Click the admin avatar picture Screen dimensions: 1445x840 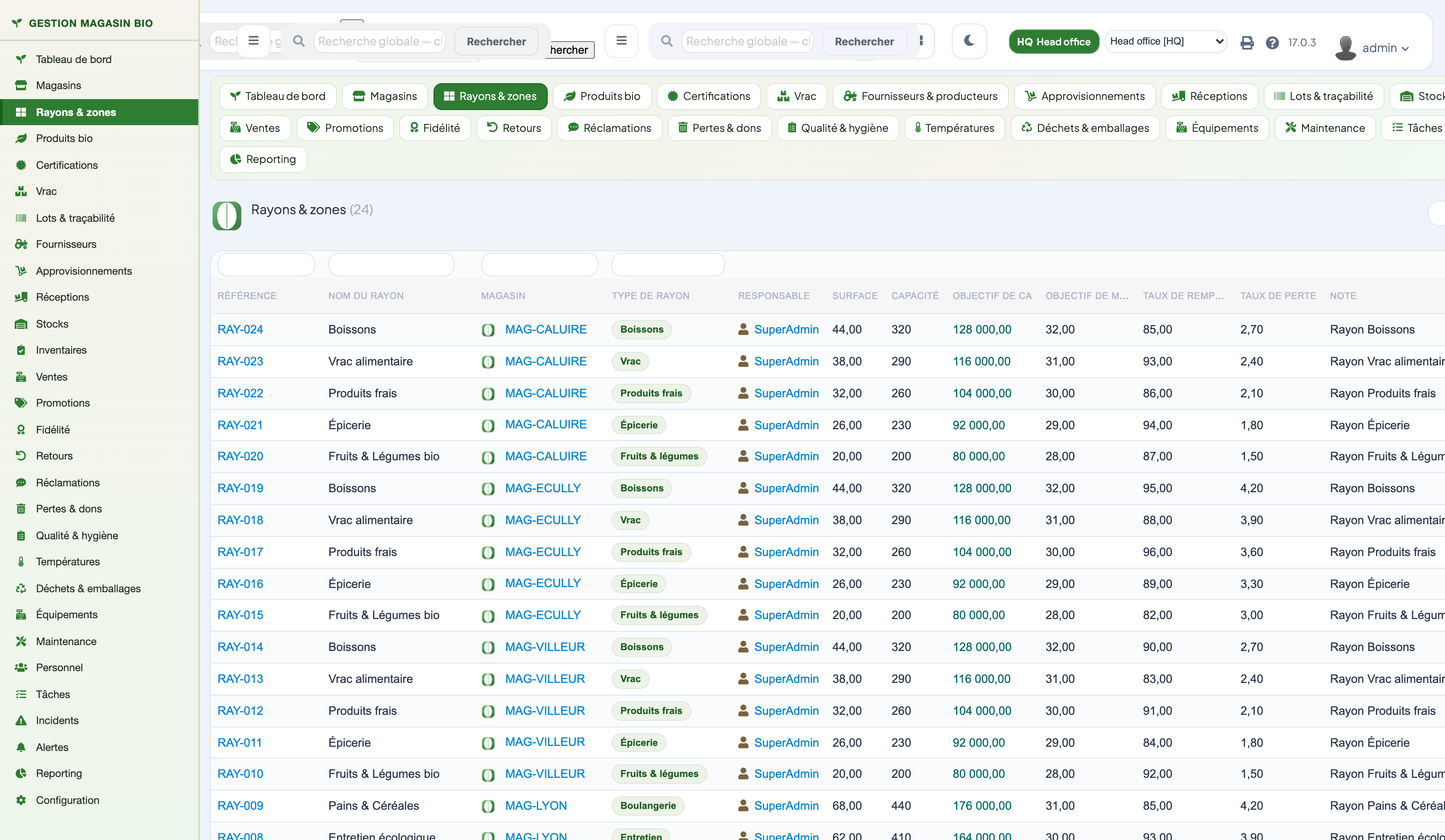1346,47
